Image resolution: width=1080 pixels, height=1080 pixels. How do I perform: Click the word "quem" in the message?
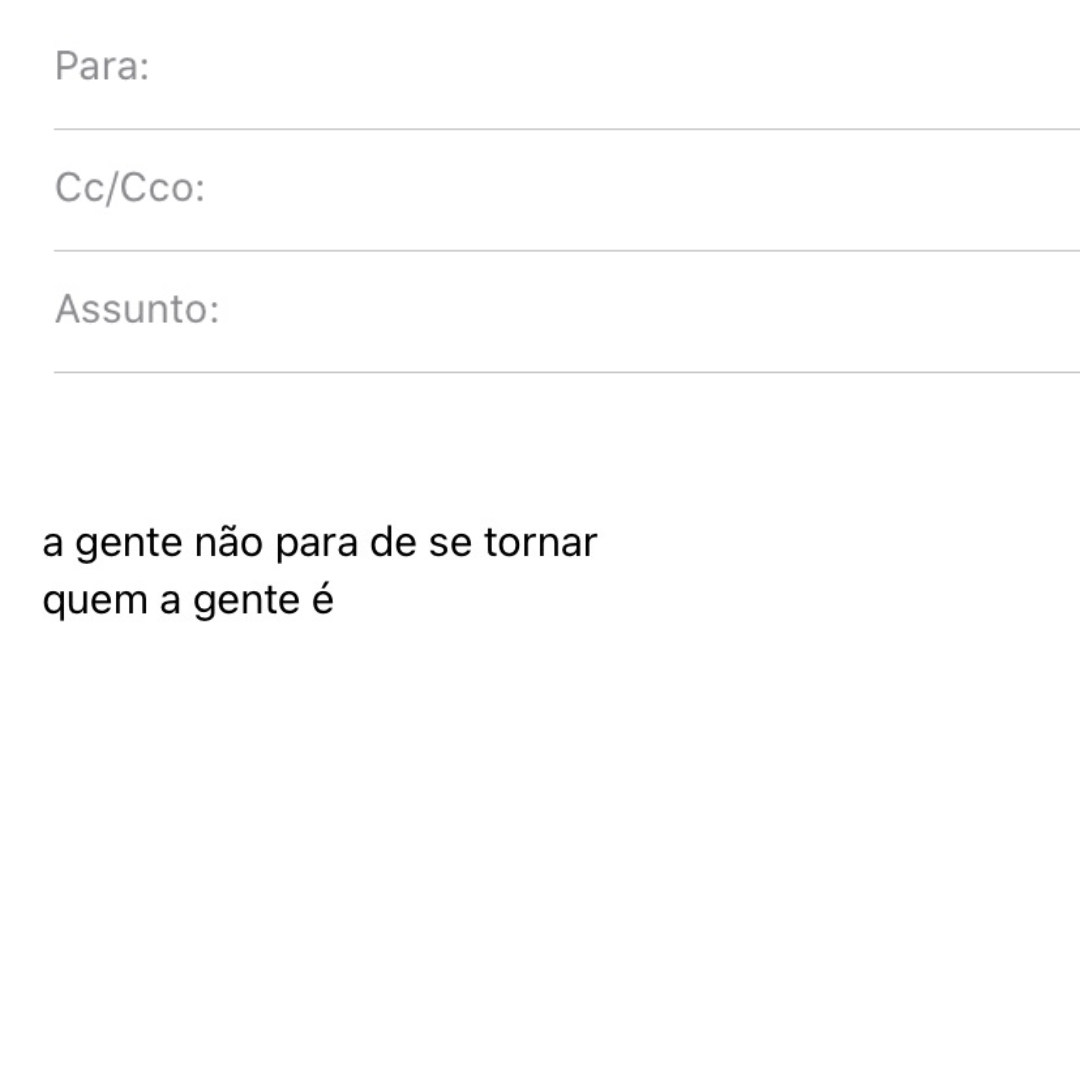pos(92,602)
